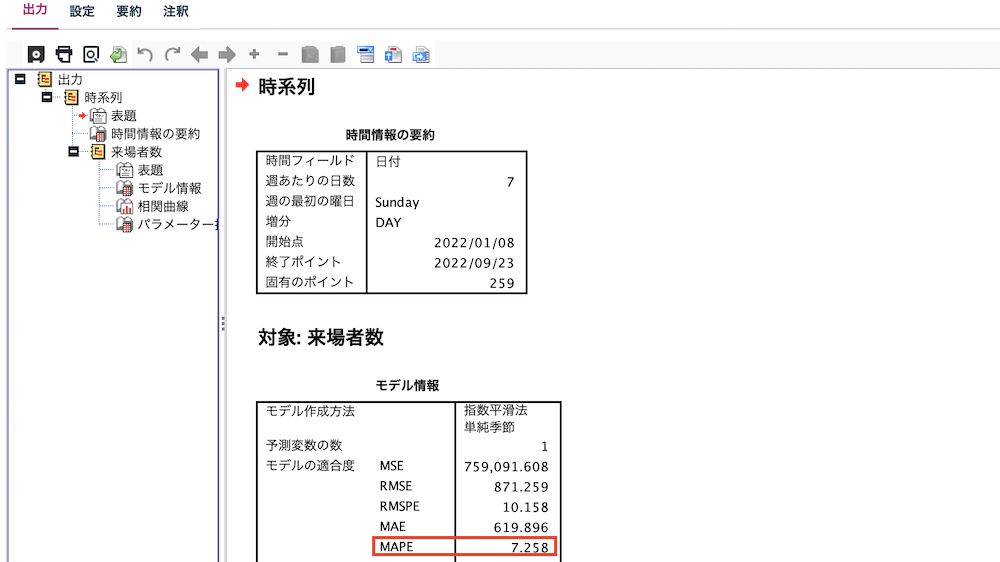This screenshot has width=1000, height=562.
Task: Click the second grayed-out document icon
Action: (338, 54)
